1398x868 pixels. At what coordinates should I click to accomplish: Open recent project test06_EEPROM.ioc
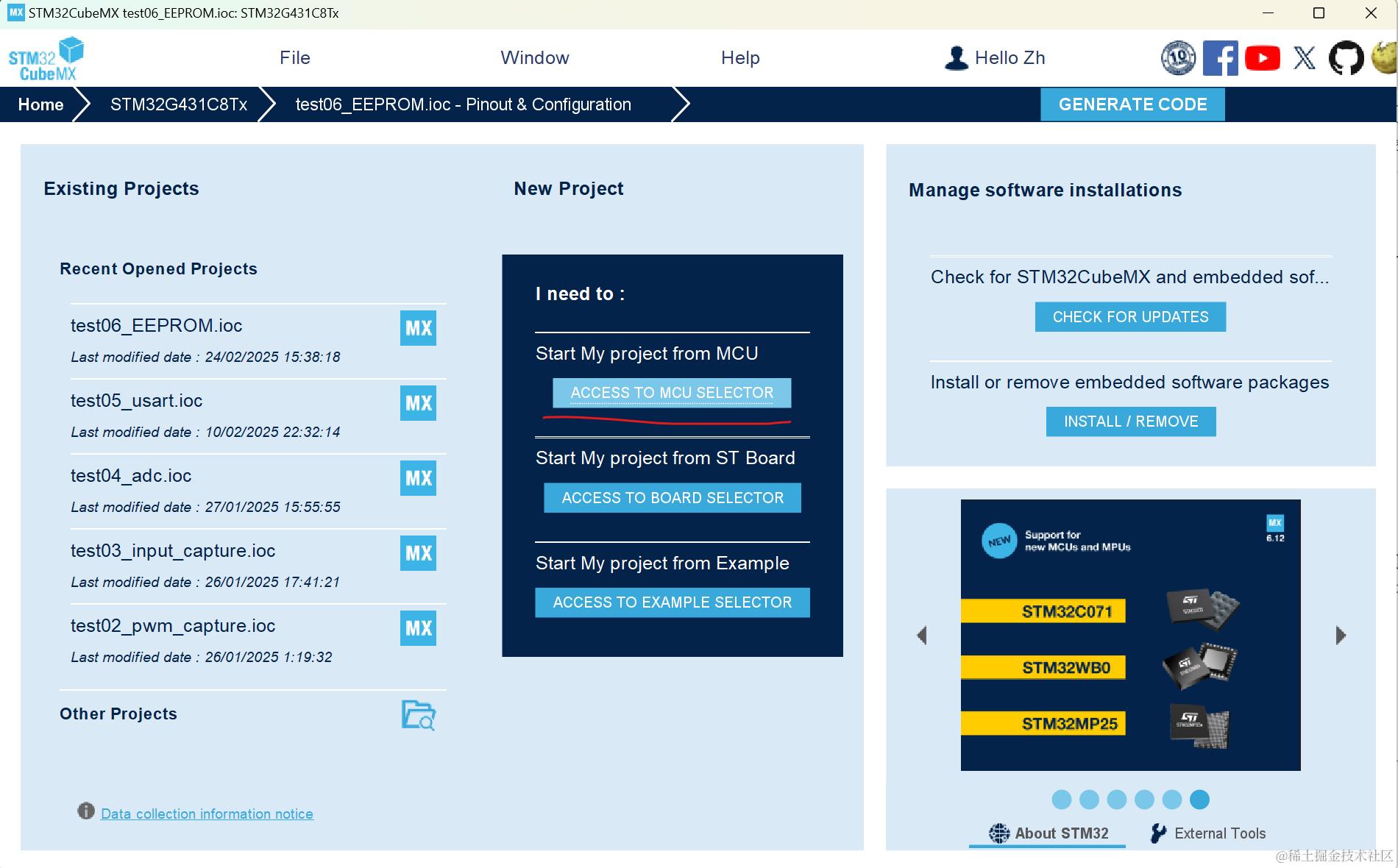[x=156, y=326]
